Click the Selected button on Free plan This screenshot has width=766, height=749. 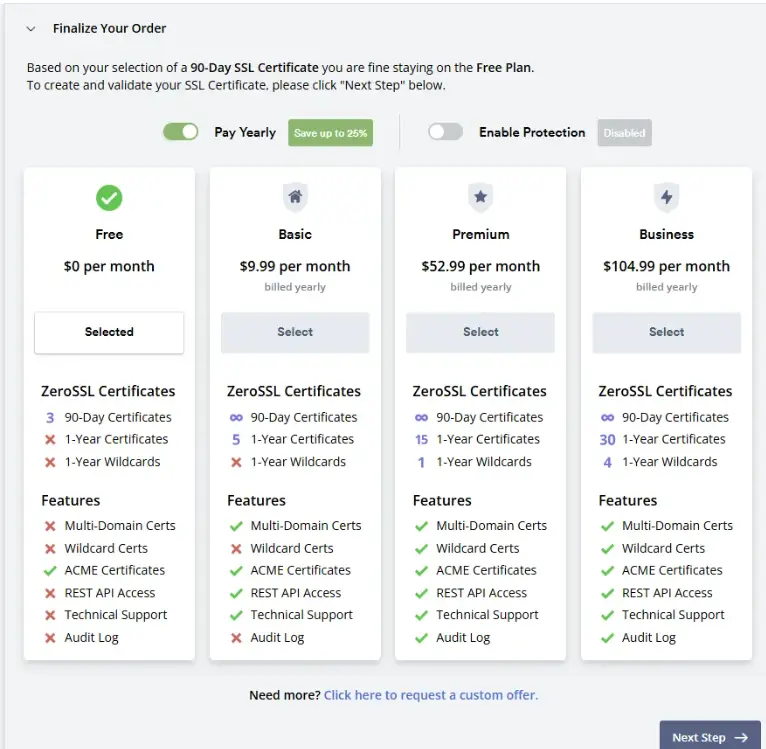coord(109,332)
